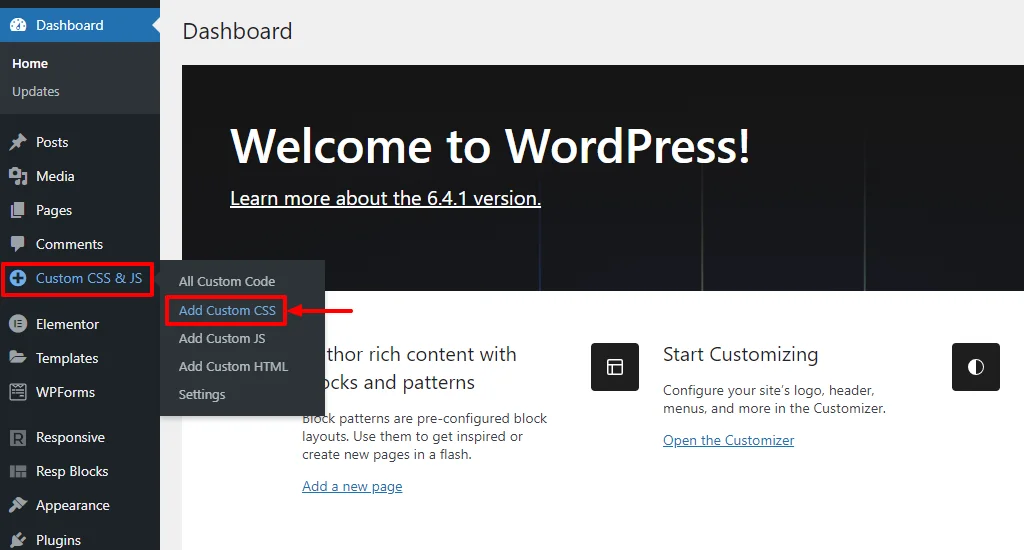Screen dimensions: 1024x550
Task: Click the Pages icon in sidebar
Action: point(18,210)
